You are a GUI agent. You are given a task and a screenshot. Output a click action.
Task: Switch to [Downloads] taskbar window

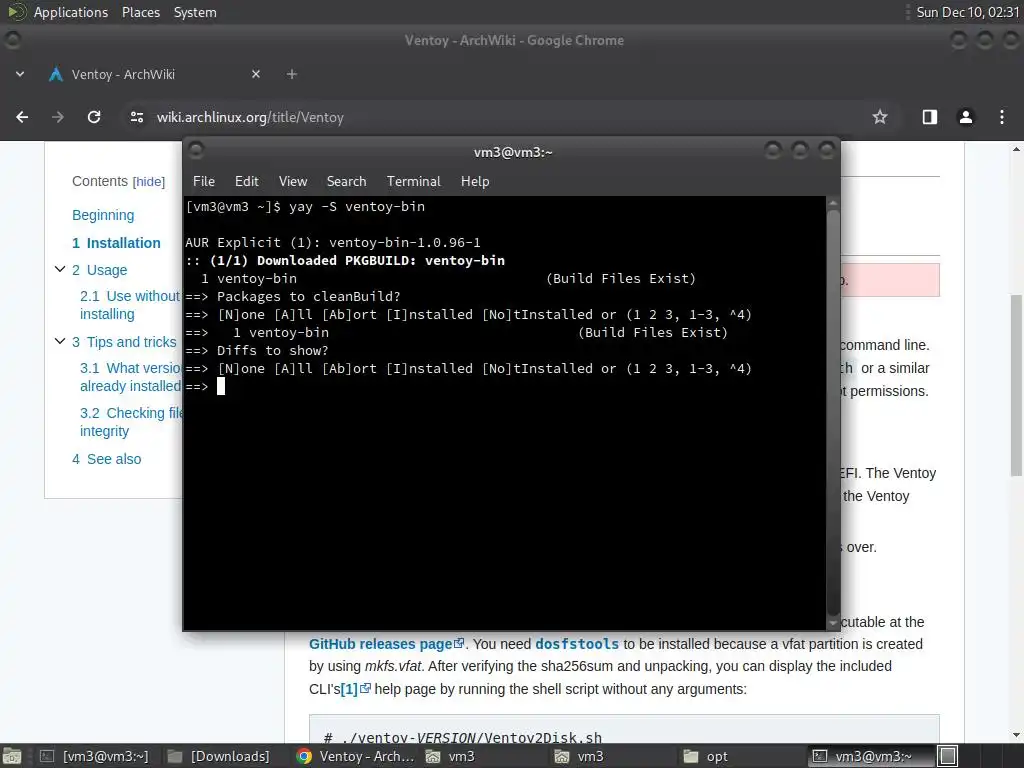219,756
